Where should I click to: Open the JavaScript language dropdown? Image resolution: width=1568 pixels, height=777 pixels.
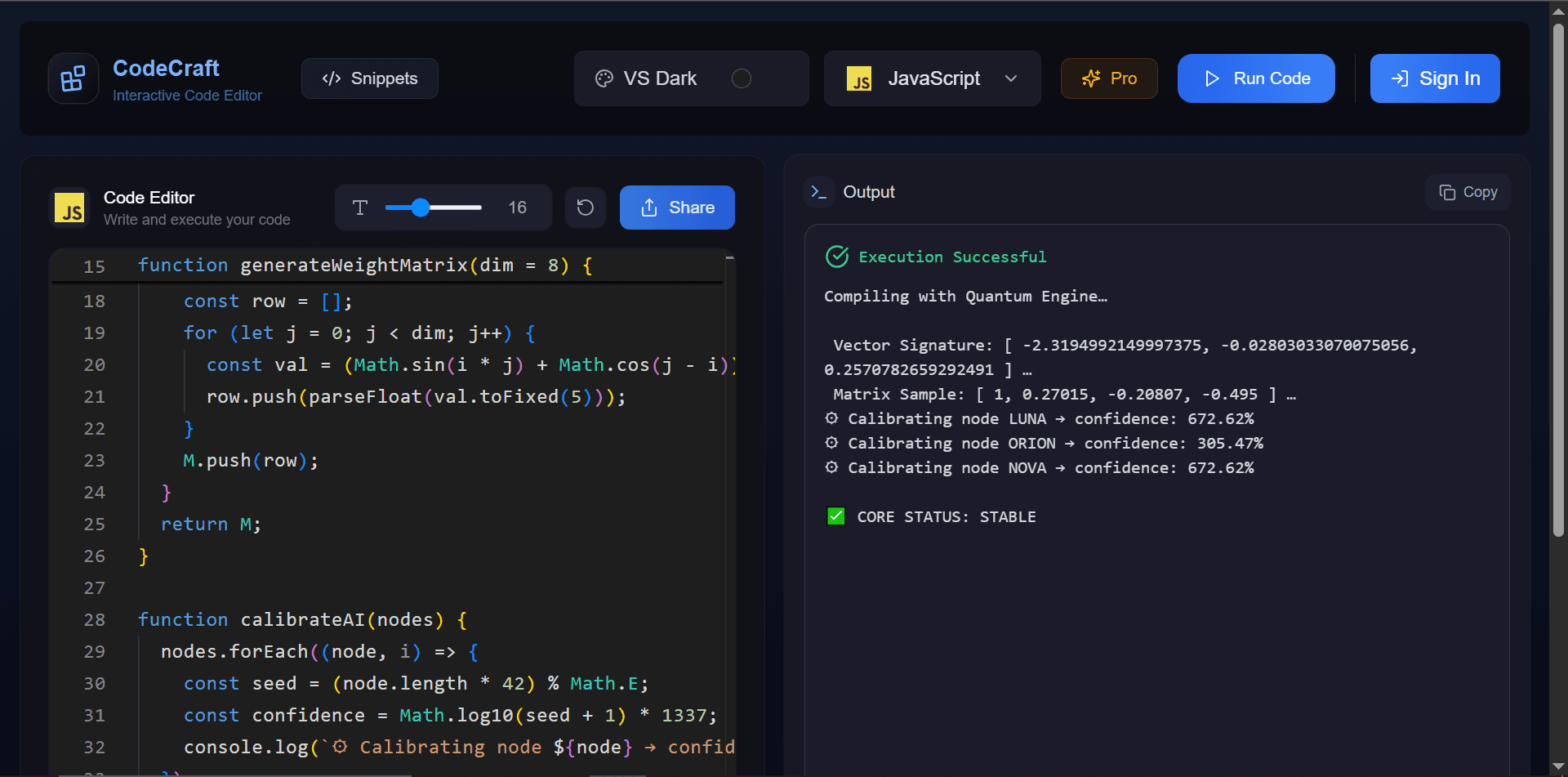pos(933,78)
